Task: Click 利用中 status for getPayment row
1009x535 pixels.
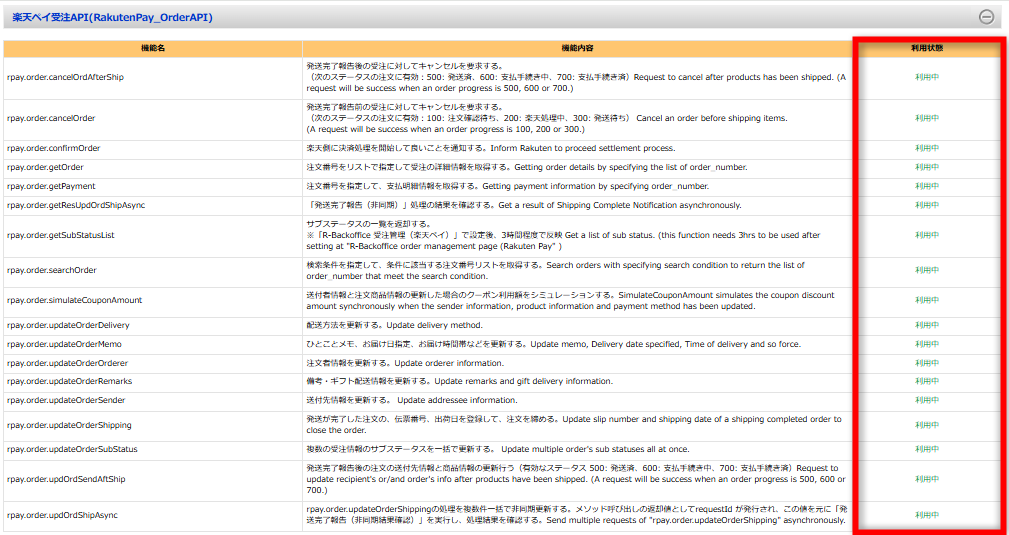Action: click(927, 186)
